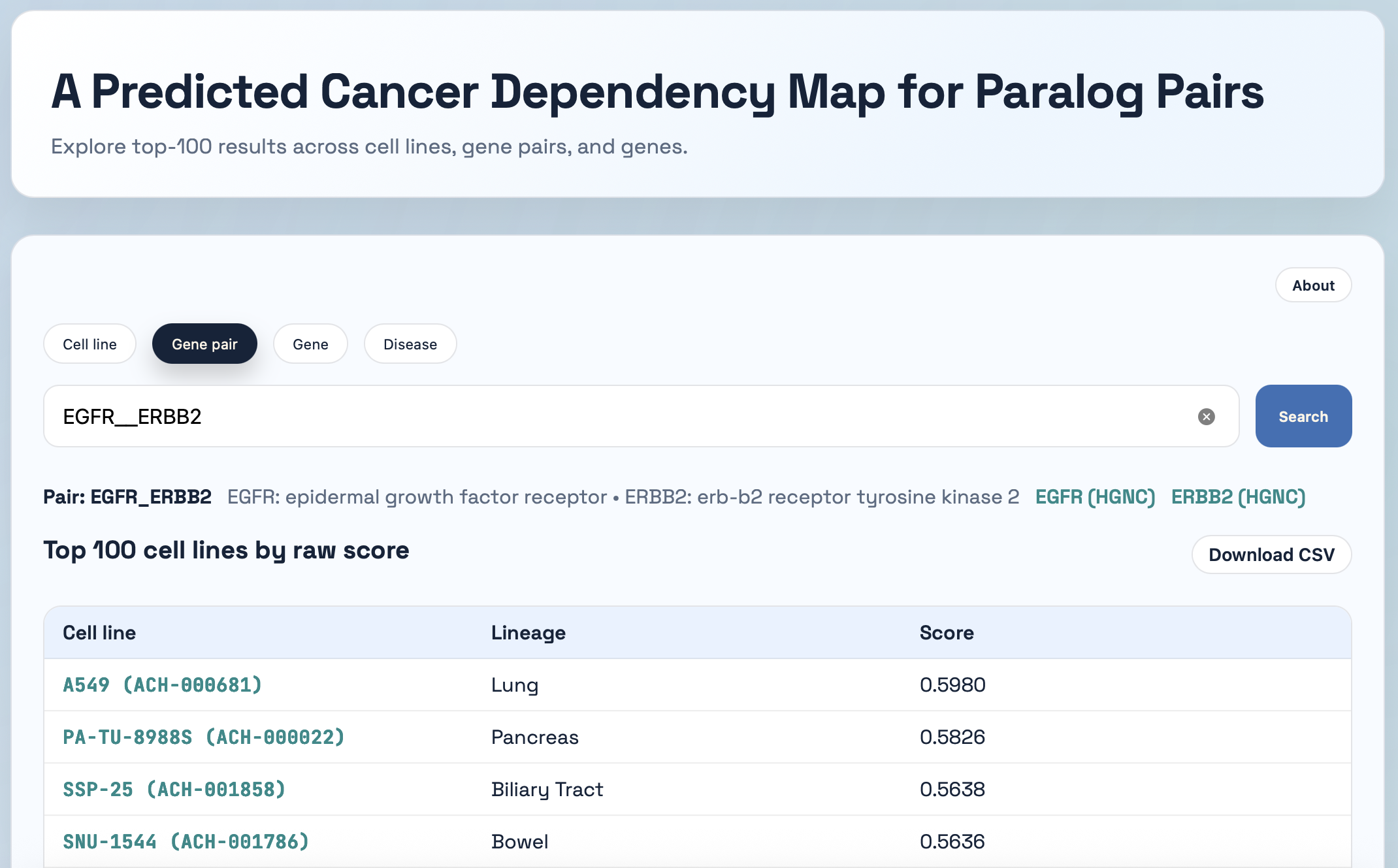Viewport: 1398px width, 868px height.
Task: Open PA-TU-8988S (ACH-000022) cell line link
Action: click(x=203, y=737)
